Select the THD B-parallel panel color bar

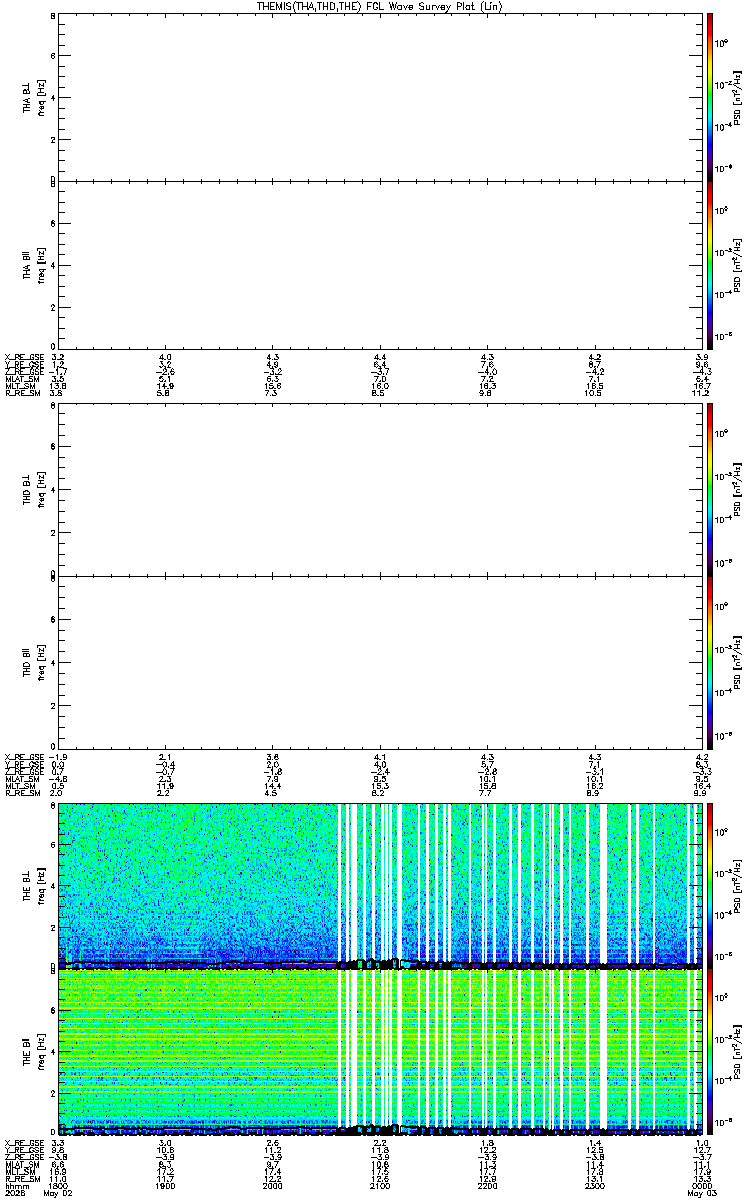(709, 661)
